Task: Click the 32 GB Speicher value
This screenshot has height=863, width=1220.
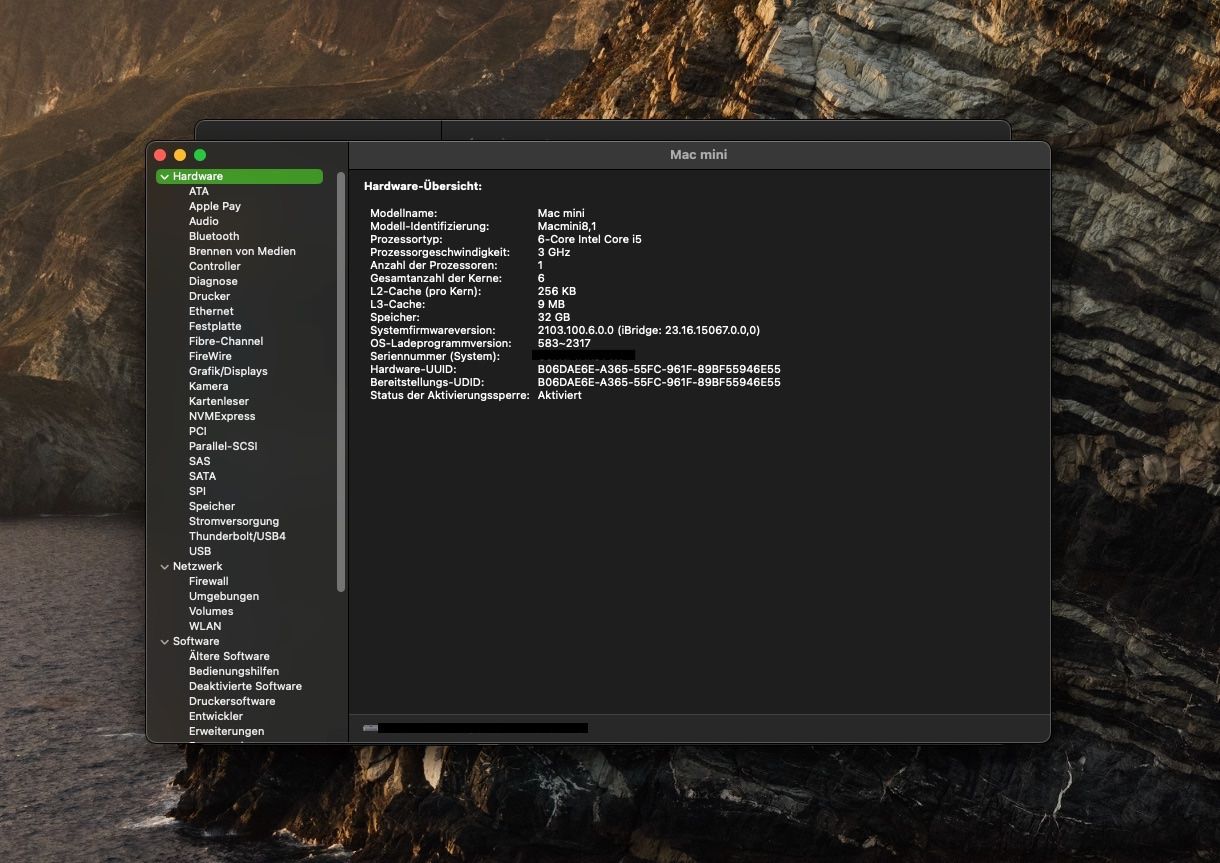Action: coord(554,317)
